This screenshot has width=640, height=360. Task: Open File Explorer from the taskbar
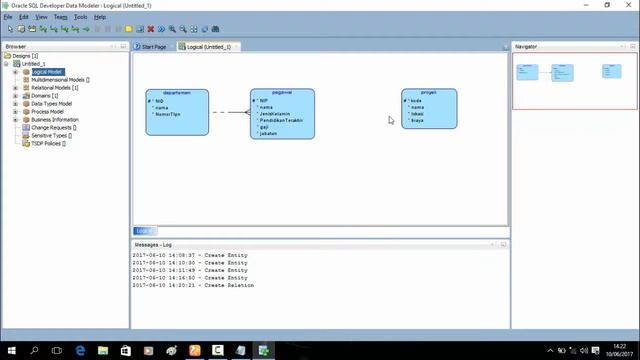coord(103,351)
